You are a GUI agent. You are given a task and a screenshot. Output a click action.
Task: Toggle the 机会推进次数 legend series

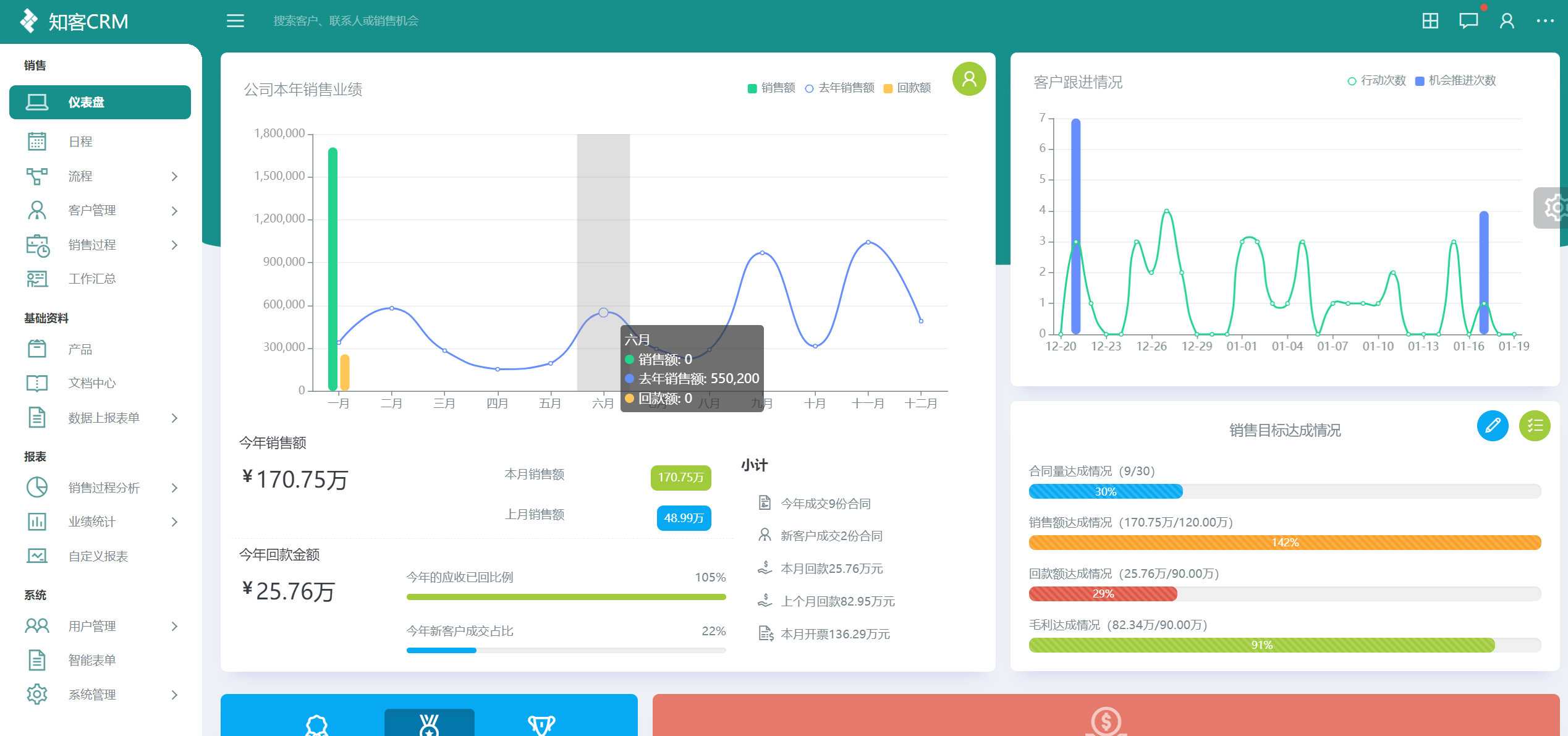[x=1456, y=80]
